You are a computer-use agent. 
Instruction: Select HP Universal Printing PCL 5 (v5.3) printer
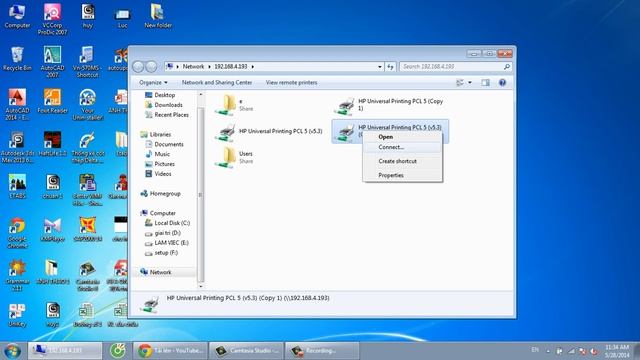(x=269, y=131)
